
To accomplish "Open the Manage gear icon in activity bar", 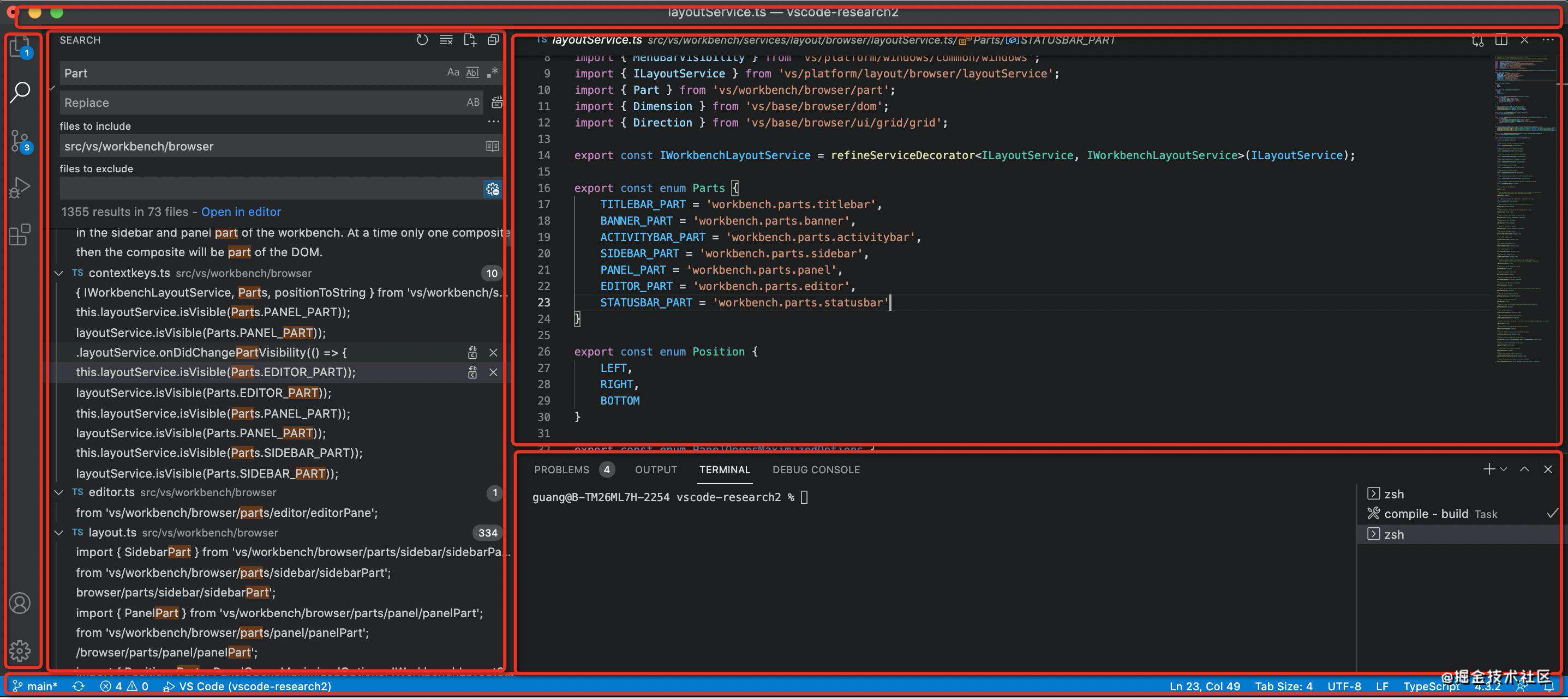I will [20, 650].
